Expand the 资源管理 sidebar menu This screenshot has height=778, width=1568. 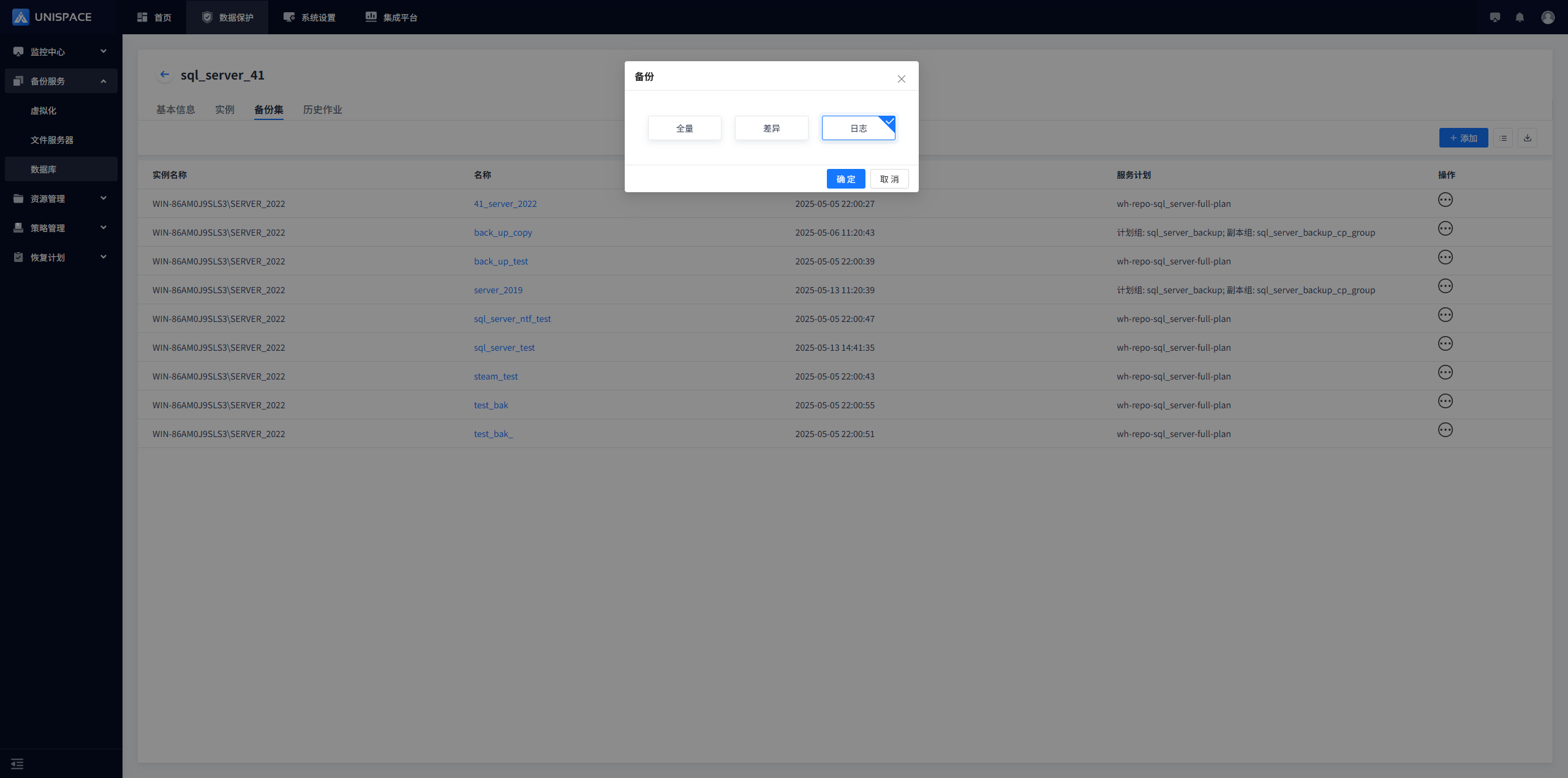click(x=61, y=198)
